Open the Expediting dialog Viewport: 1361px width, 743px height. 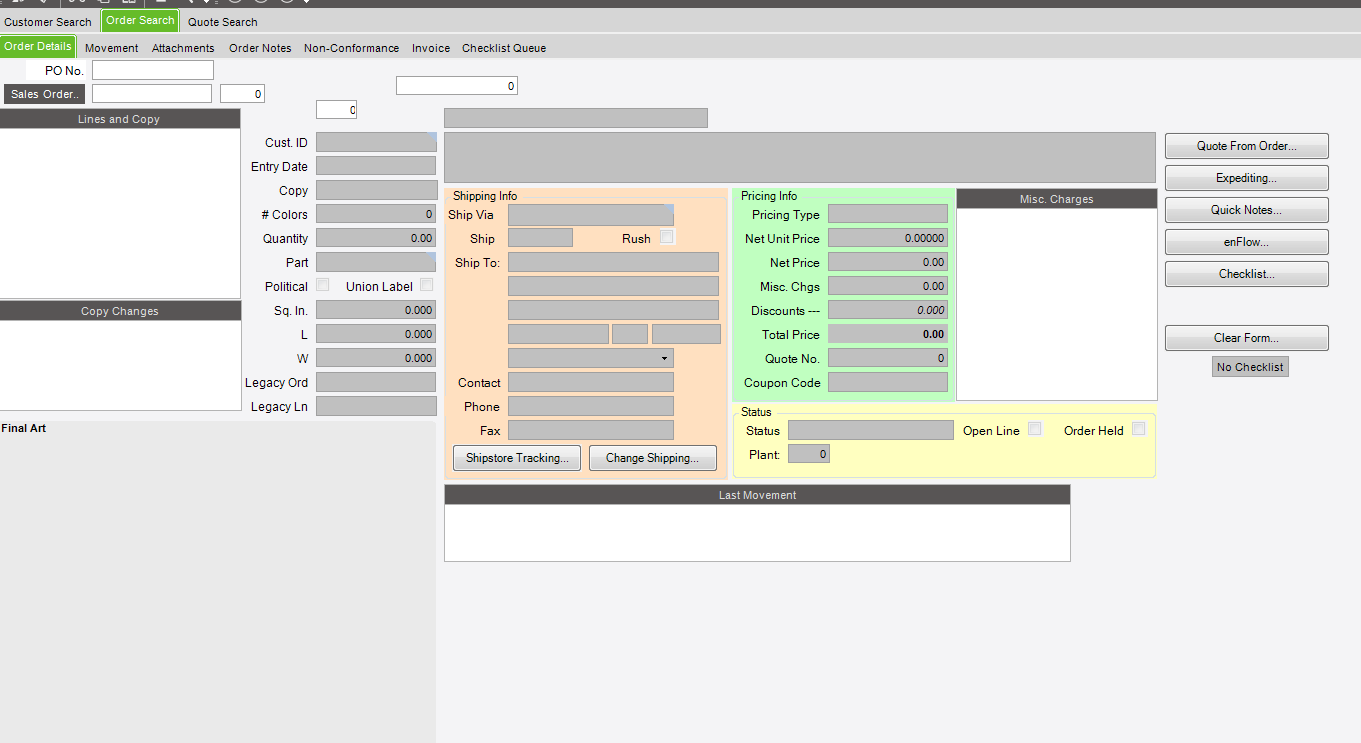(x=1246, y=178)
